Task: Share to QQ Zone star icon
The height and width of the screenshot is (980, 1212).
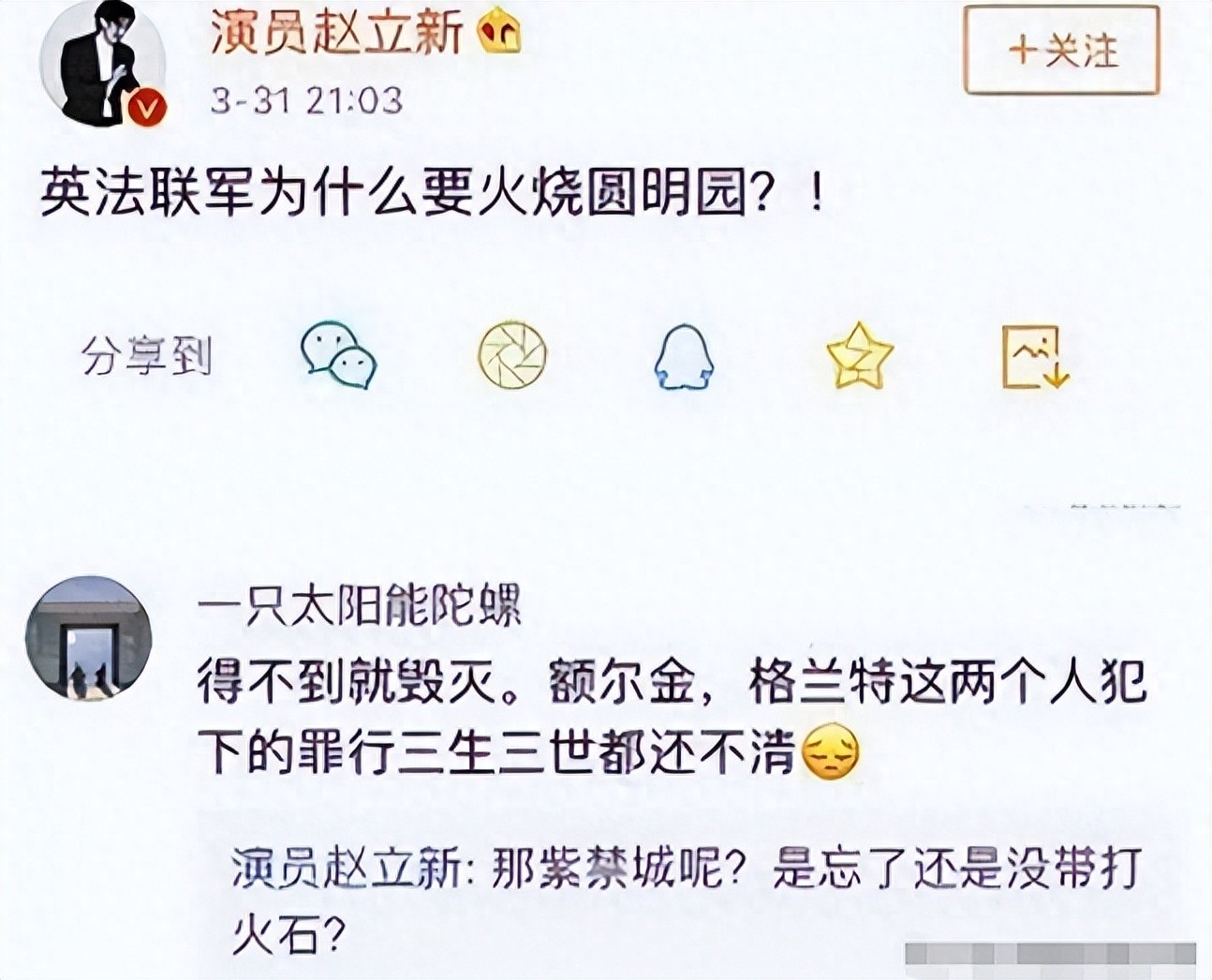Action: (859, 354)
